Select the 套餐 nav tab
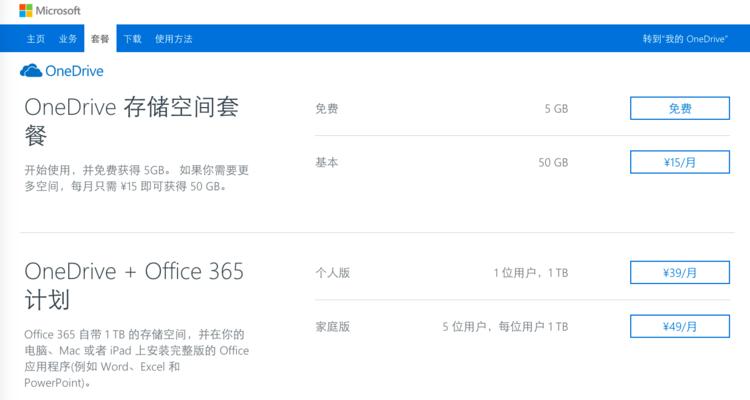Viewport: 750px width, 400px height. [x=100, y=39]
